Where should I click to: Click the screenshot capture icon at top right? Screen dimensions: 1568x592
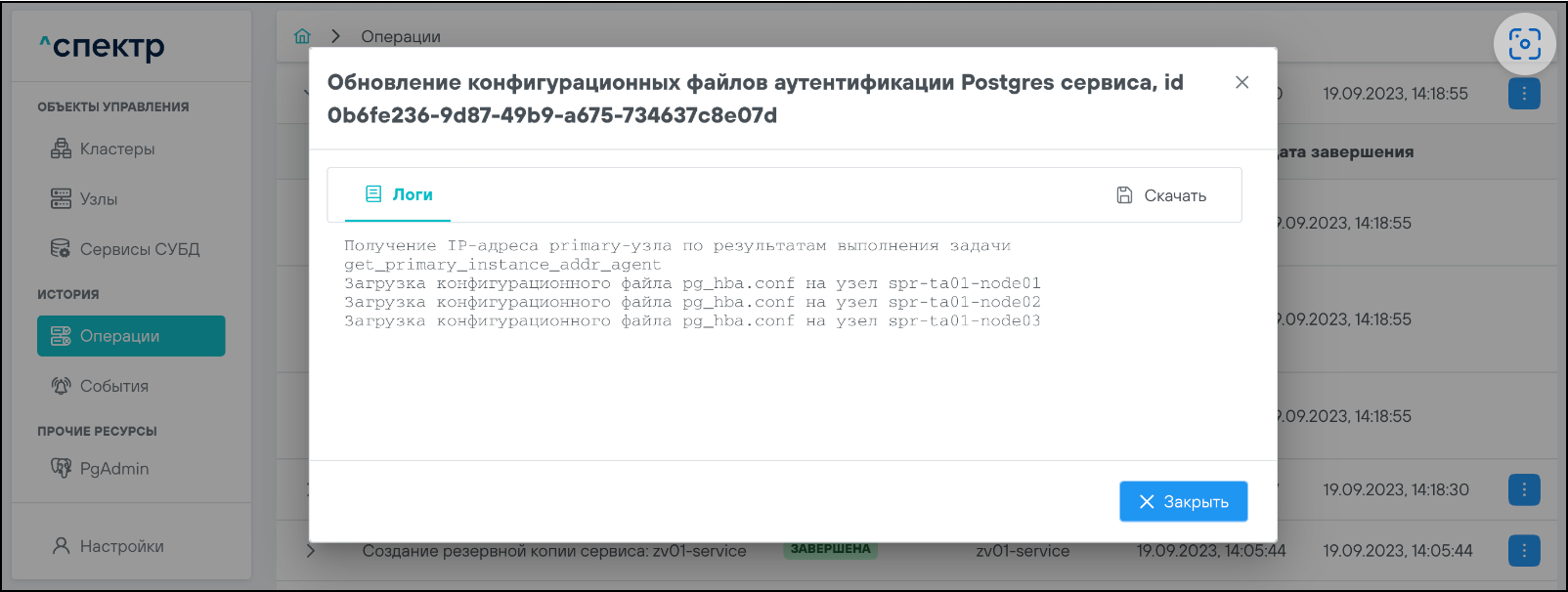pyautogui.click(x=1524, y=44)
